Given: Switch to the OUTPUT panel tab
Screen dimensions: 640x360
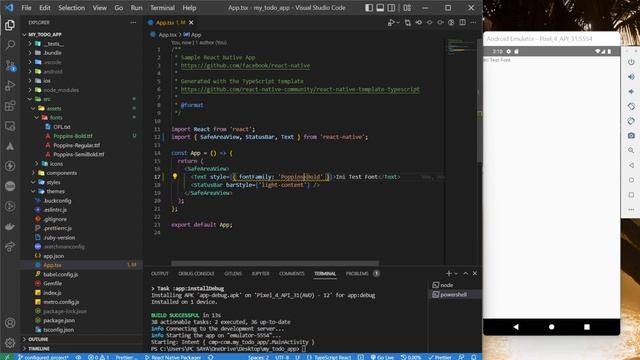Looking at the screenshot, I should tap(160, 273).
